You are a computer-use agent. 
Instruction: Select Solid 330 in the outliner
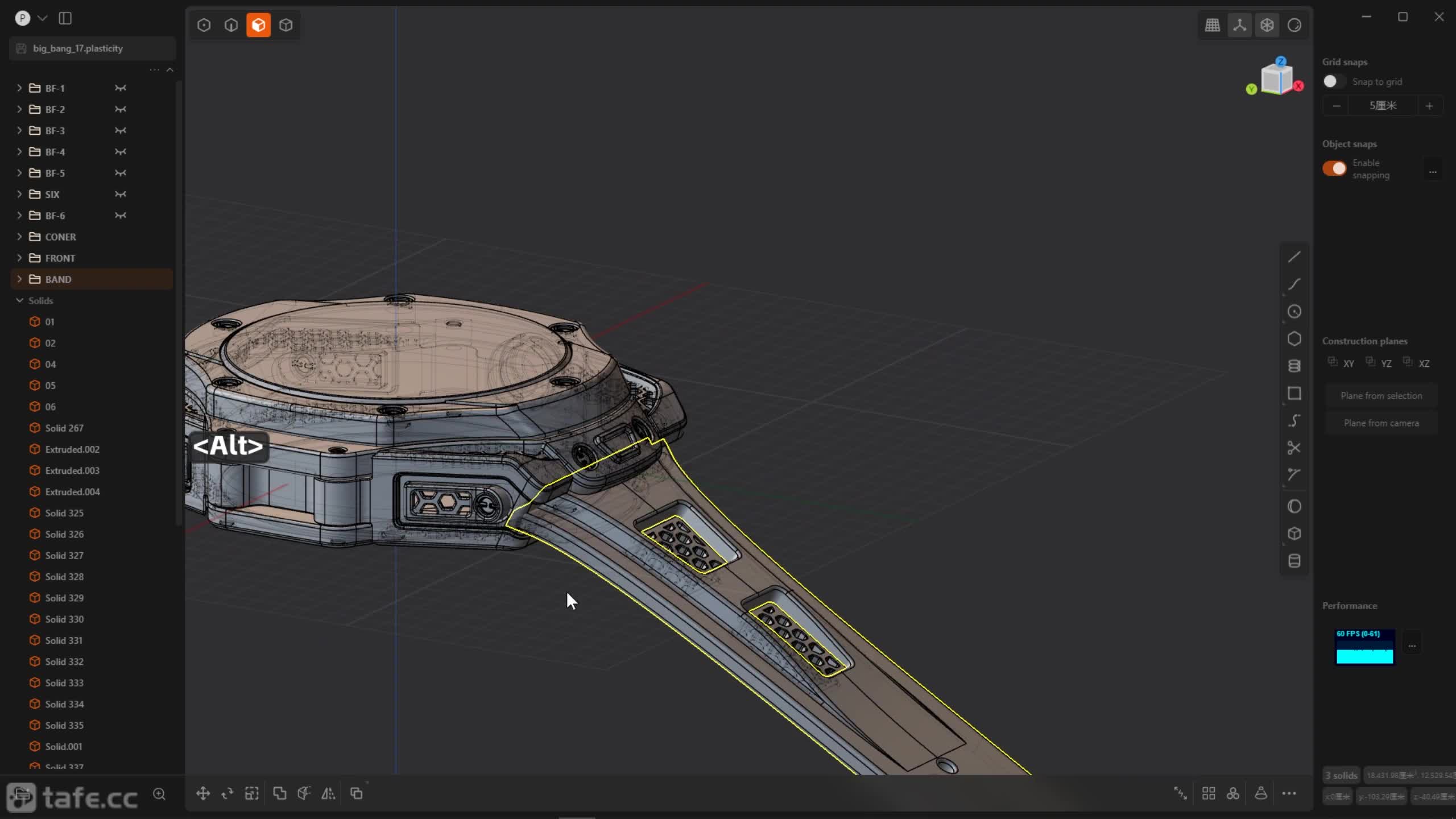[64, 619]
